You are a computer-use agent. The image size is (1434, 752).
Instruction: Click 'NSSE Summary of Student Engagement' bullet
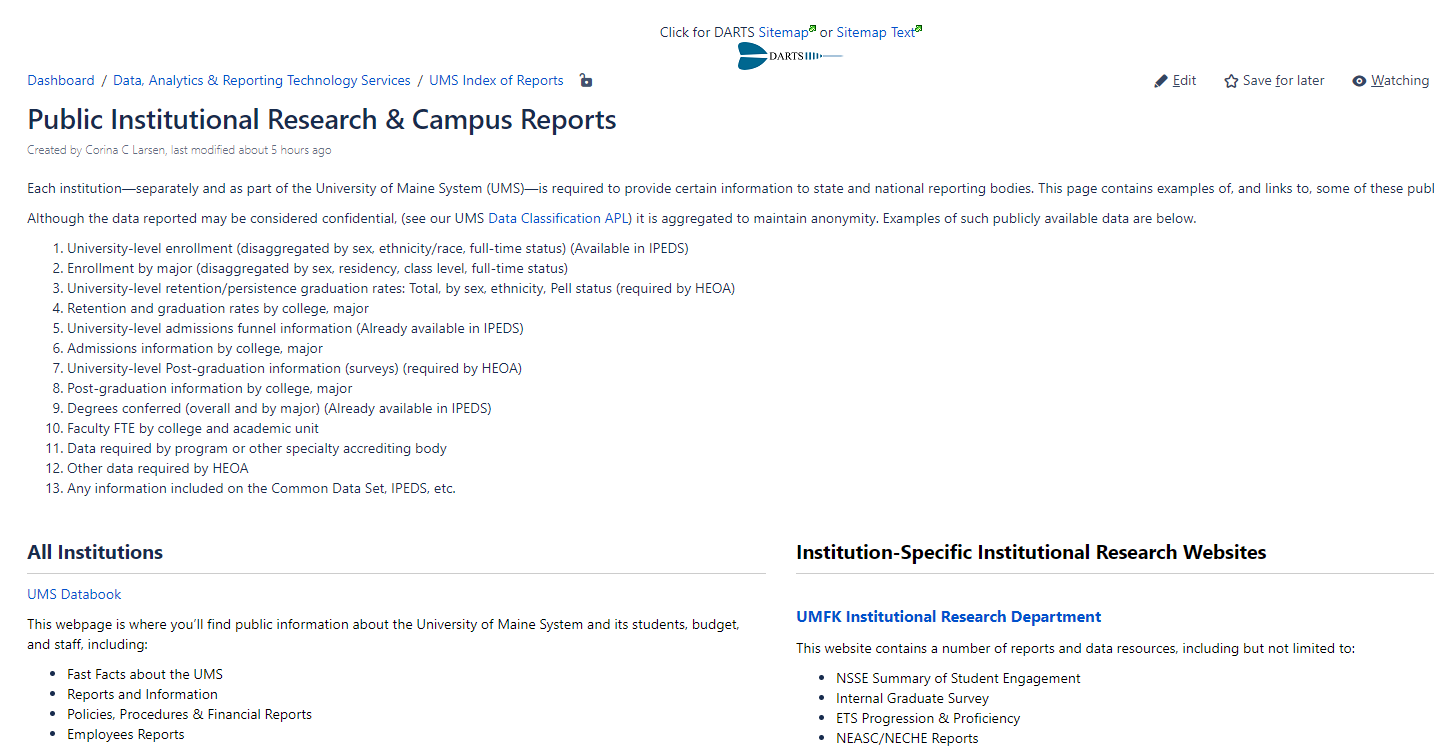pos(958,678)
